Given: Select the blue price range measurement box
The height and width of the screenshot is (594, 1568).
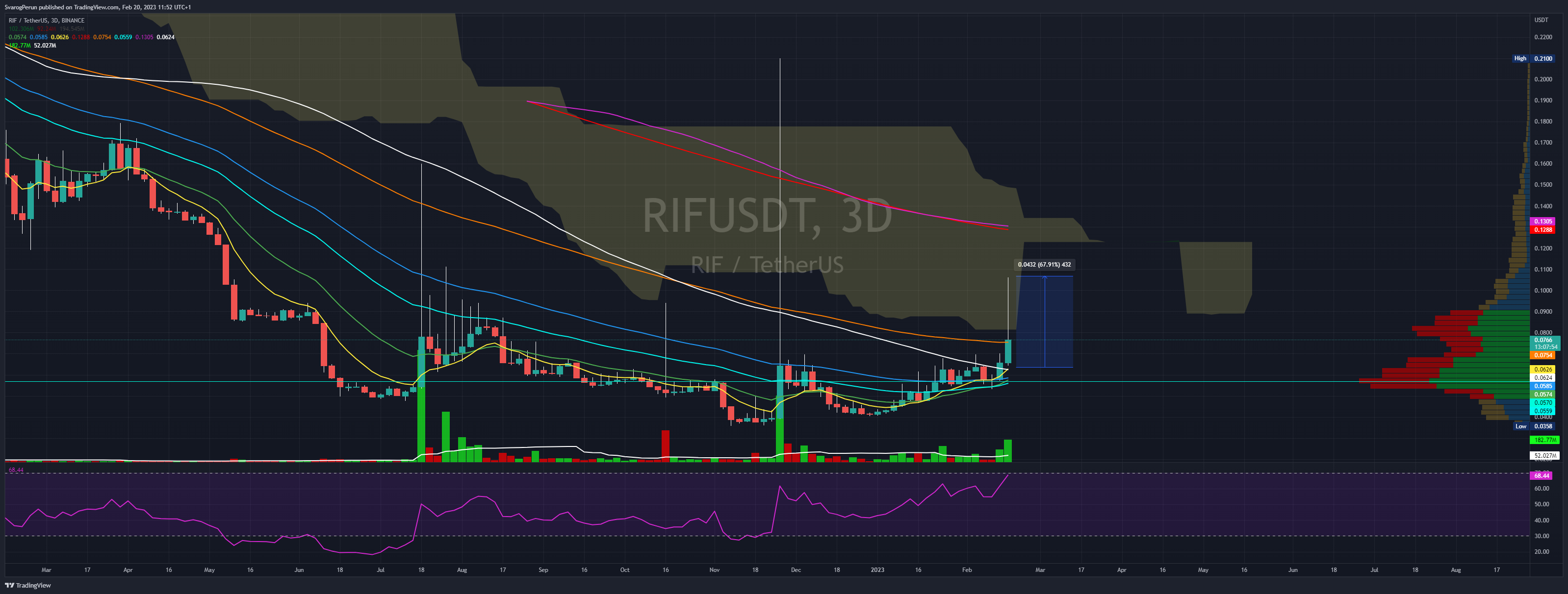Looking at the screenshot, I should click(x=1045, y=322).
